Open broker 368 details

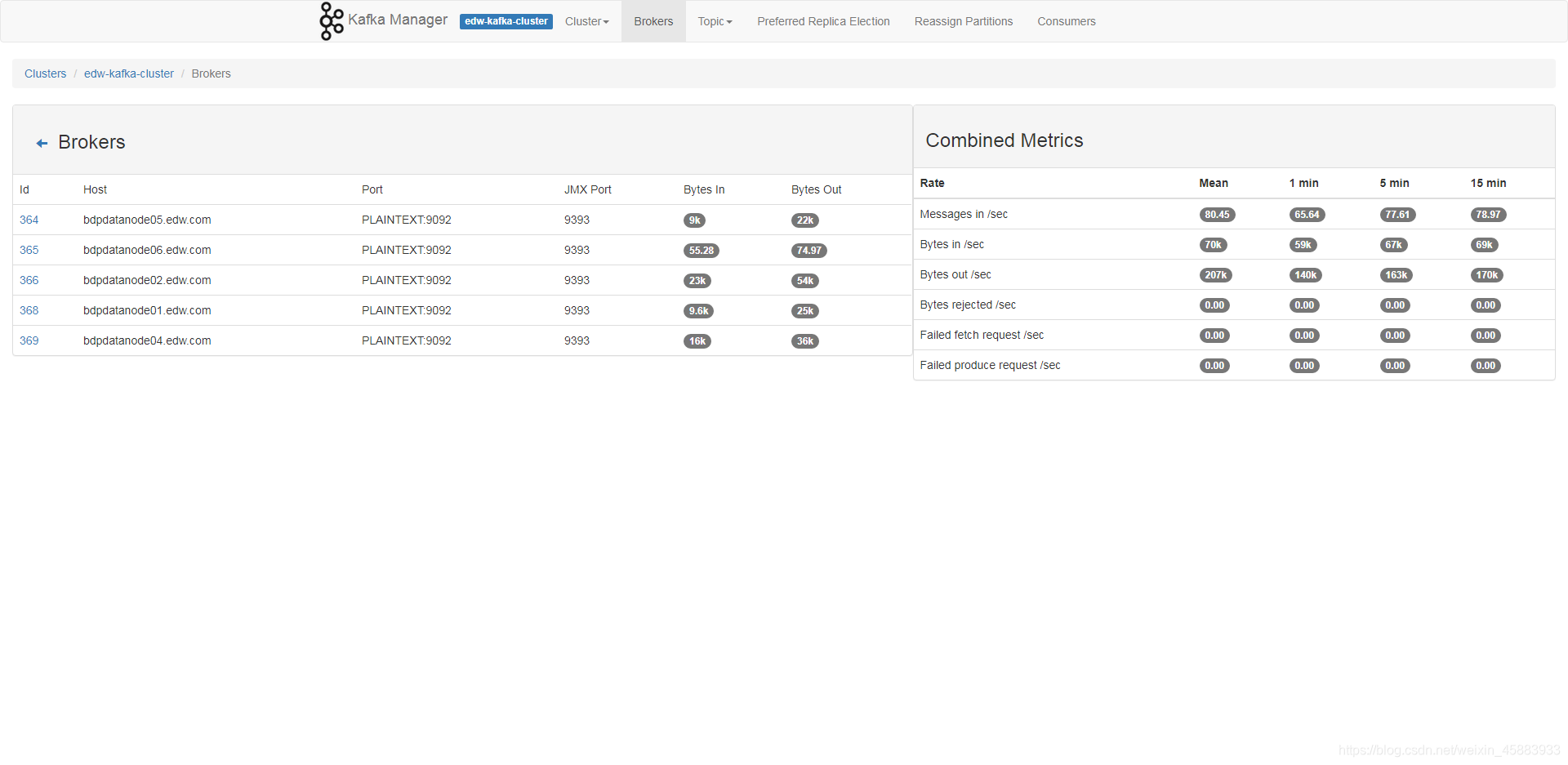[29, 310]
